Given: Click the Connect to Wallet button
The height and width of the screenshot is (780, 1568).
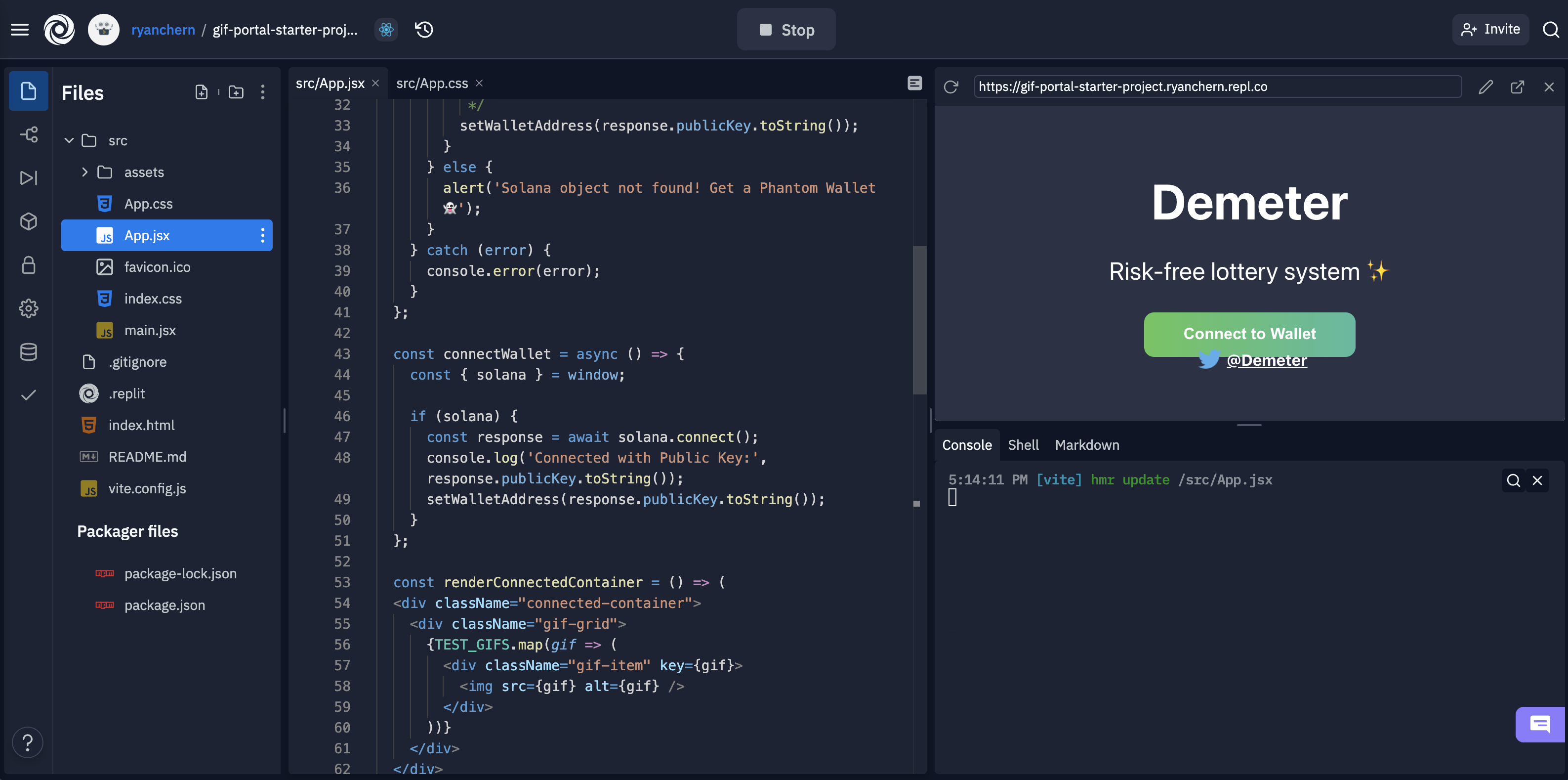Looking at the screenshot, I should (x=1249, y=333).
